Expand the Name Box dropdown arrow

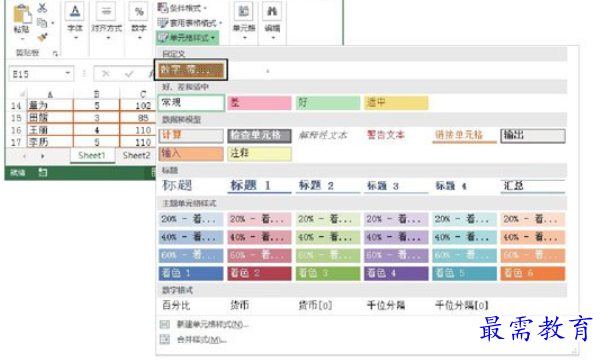click(x=67, y=73)
